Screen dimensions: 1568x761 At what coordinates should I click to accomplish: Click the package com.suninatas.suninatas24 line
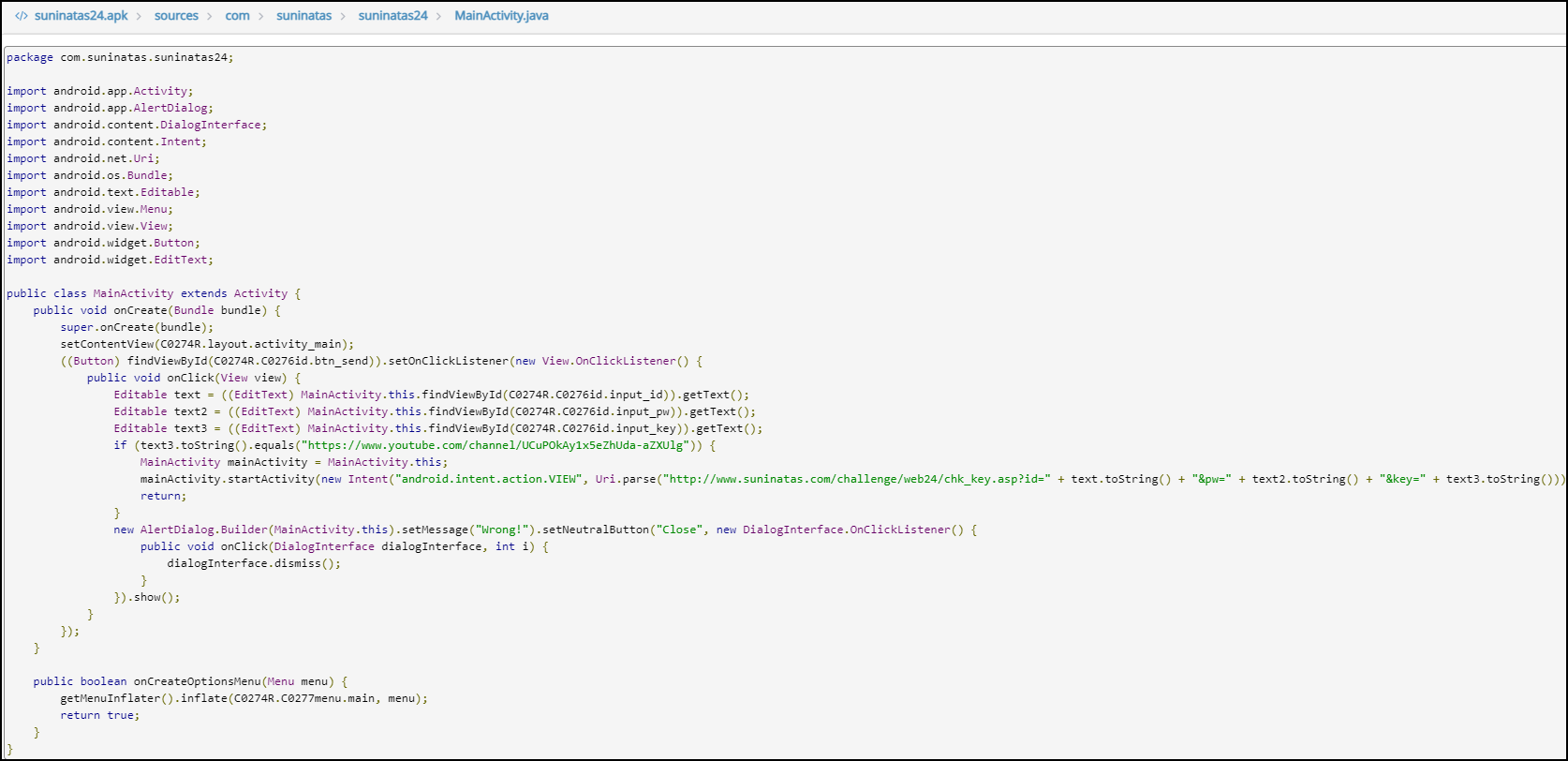(x=120, y=57)
